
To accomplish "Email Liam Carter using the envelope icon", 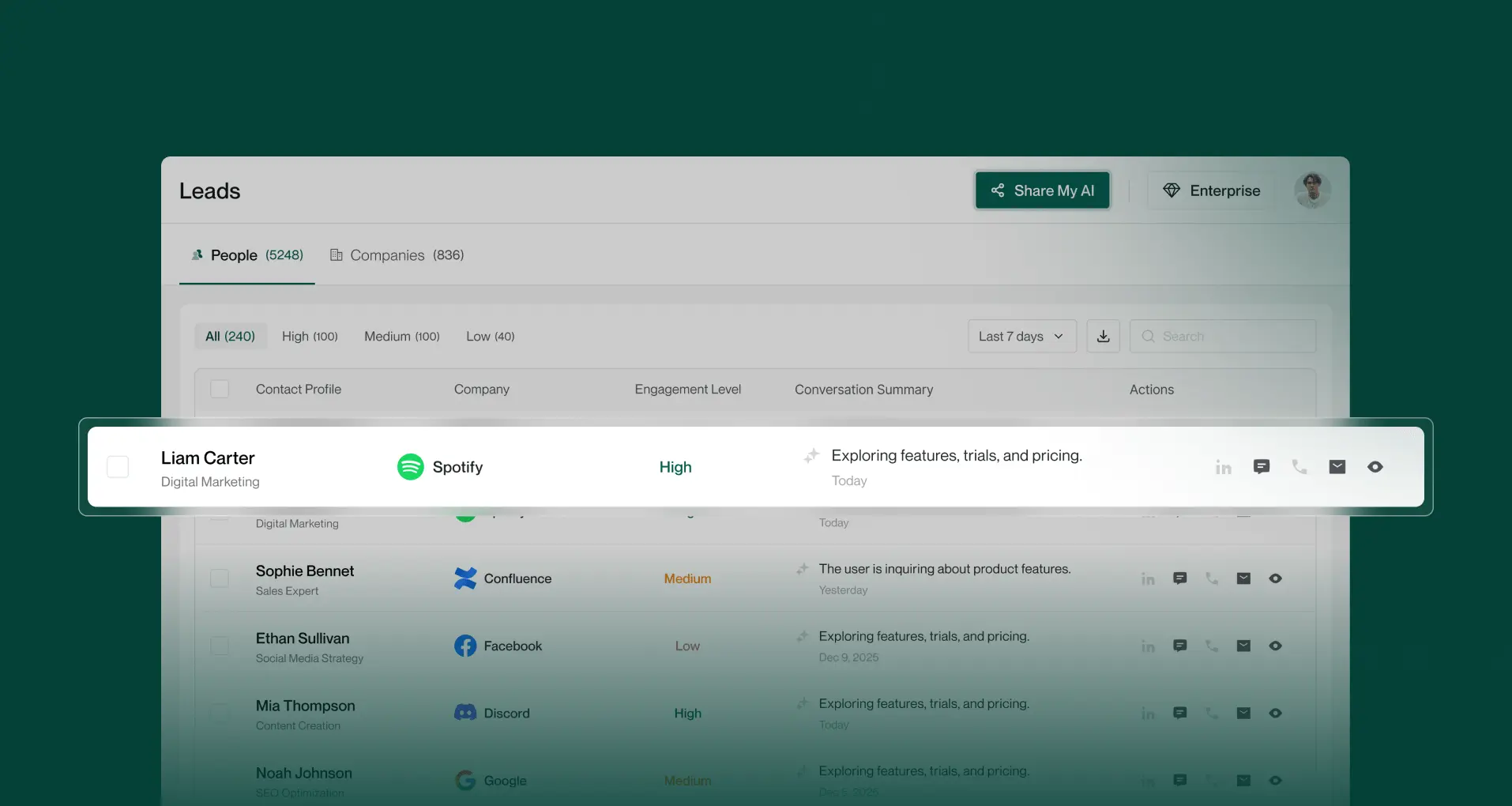I will pos(1337,467).
